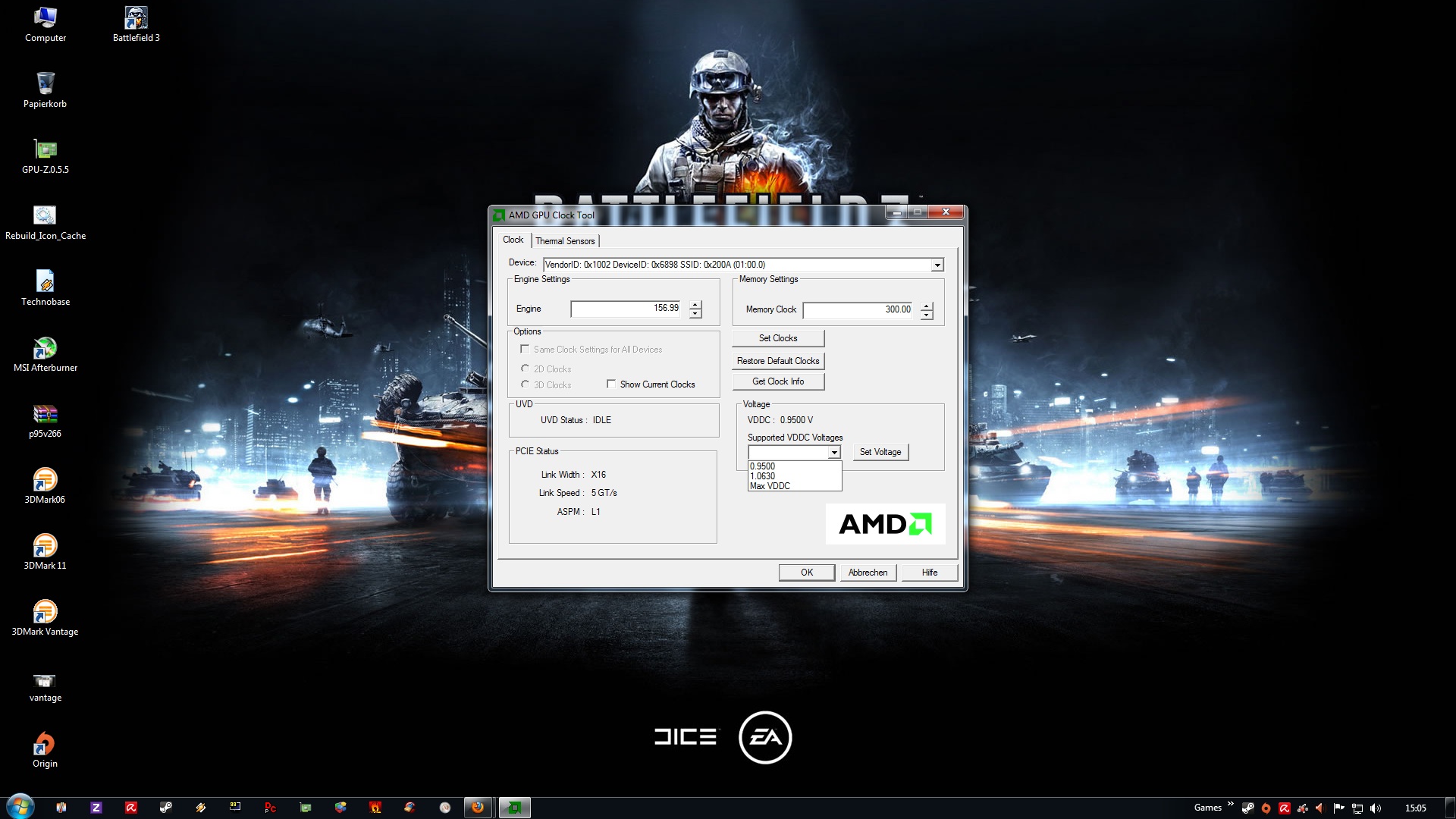
Task: Switch to the Thermal Sensors tab
Action: click(565, 241)
